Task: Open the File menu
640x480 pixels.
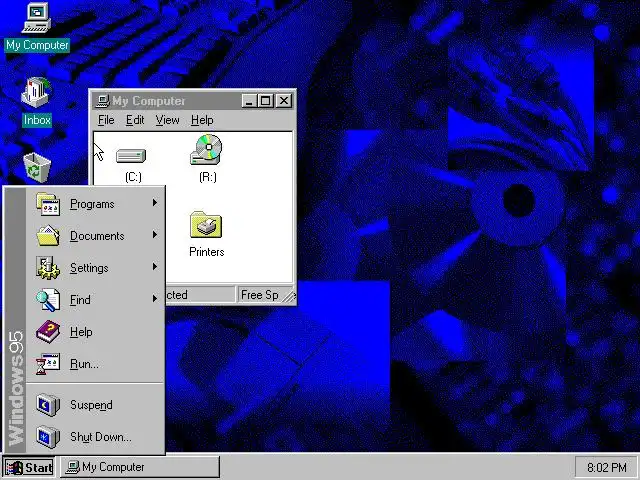Action: coord(106,120)
